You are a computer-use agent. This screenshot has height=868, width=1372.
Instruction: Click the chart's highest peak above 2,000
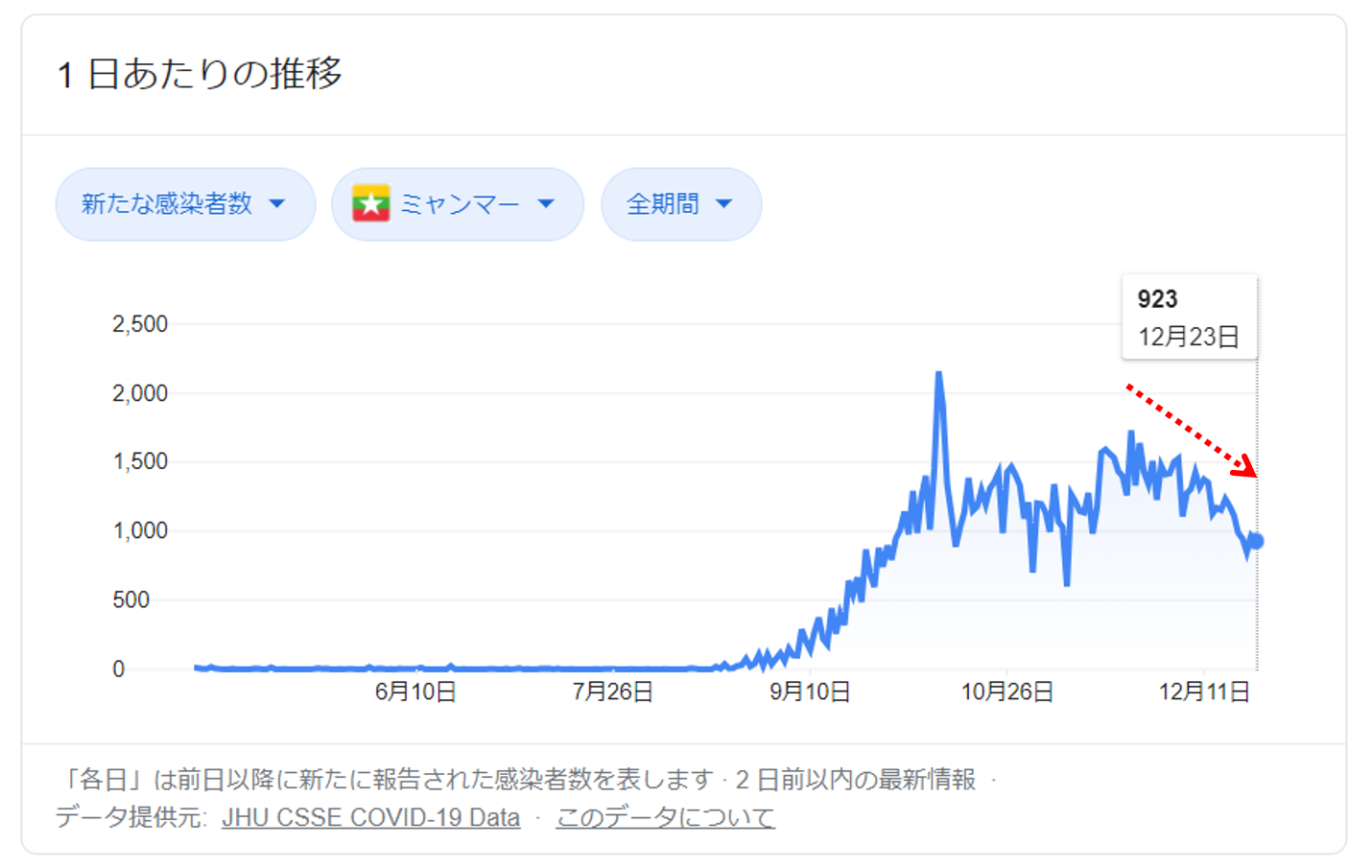pyautogui.click(x=938, y=374)
